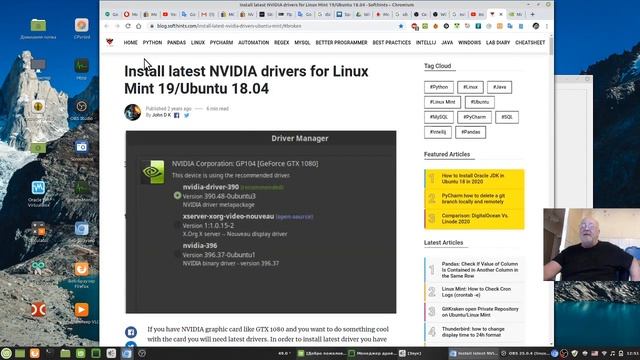Open INTELLIJ in site navigation
The height and width of the screenshot is (360, 640).
coord(426,42)
